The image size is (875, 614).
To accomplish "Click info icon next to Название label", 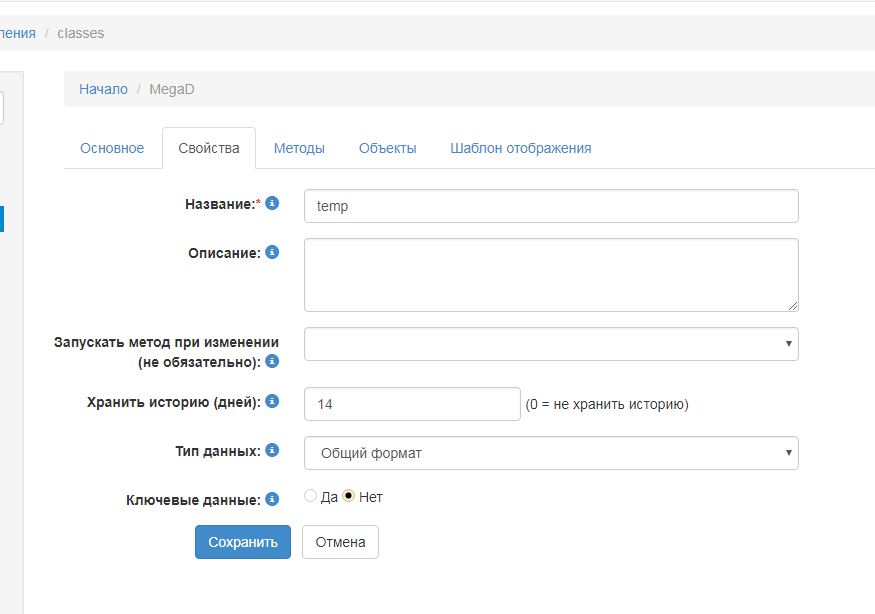I will click(x=272, y=203).
